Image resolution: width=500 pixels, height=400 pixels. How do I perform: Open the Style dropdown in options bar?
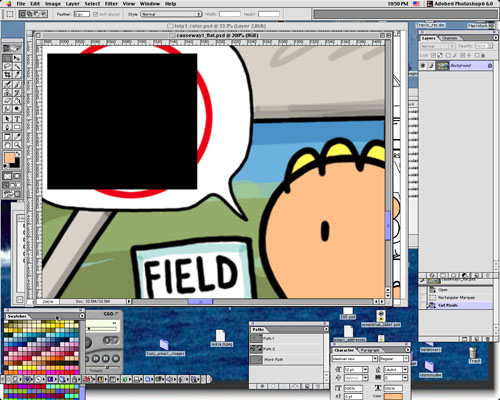(171, 14)
